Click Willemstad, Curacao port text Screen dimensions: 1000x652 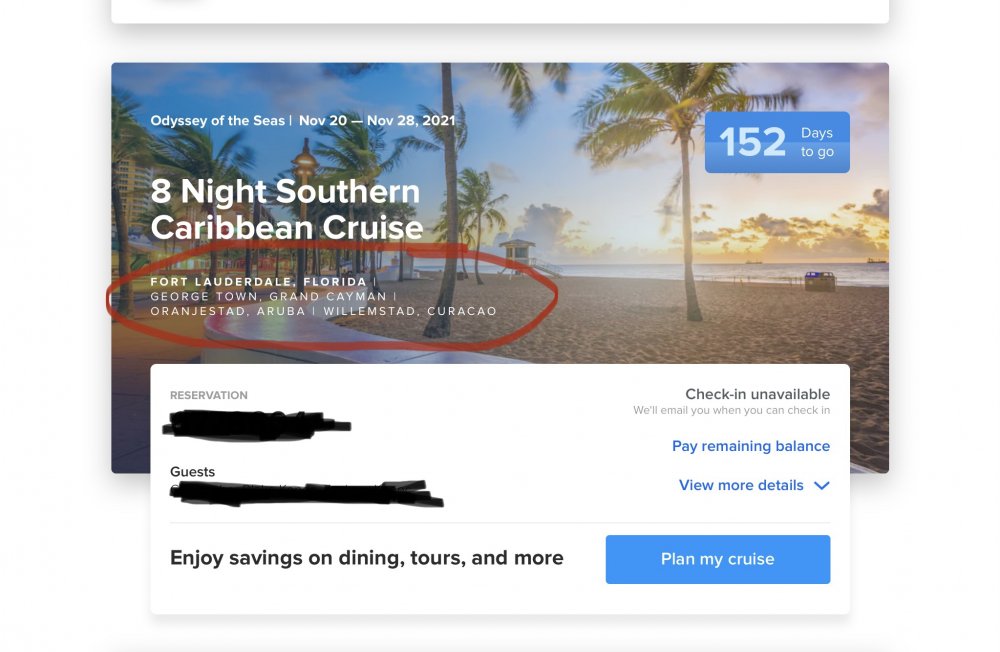click(410, 311)
